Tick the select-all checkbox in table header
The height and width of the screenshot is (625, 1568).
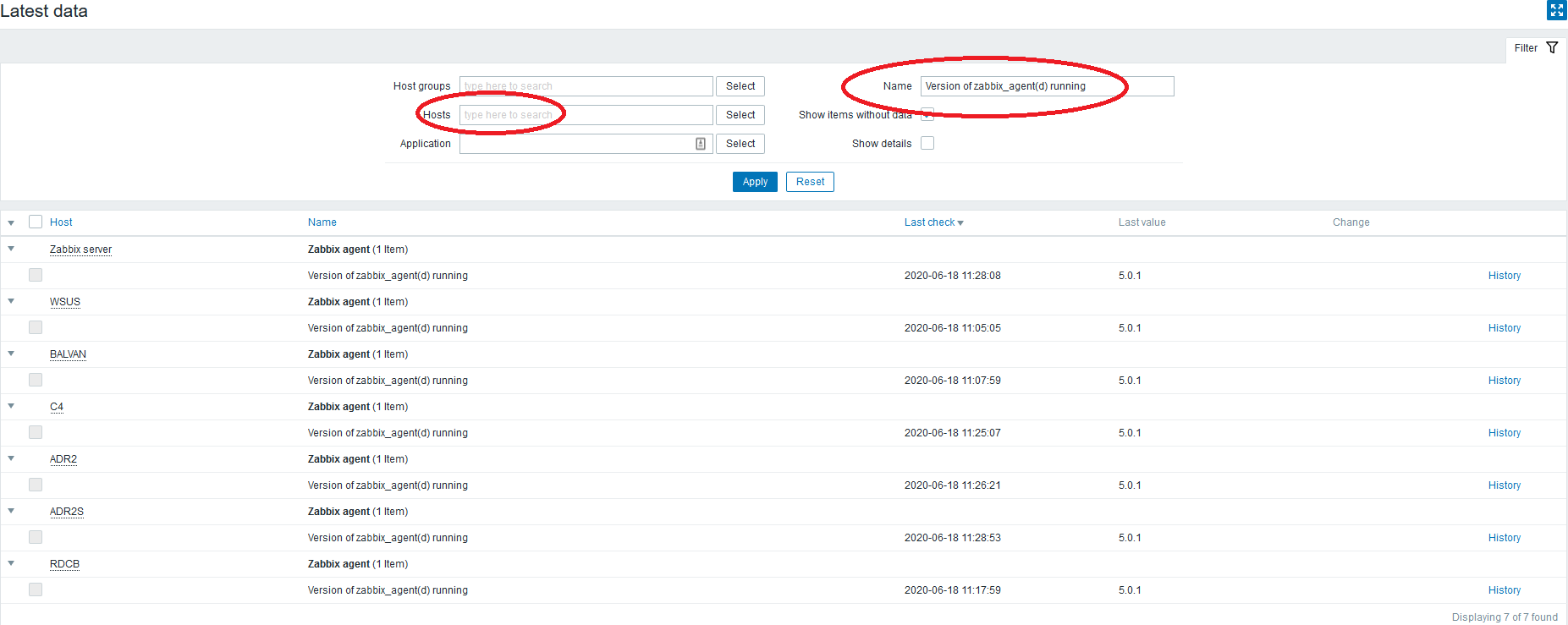click(x=36, y=222)
